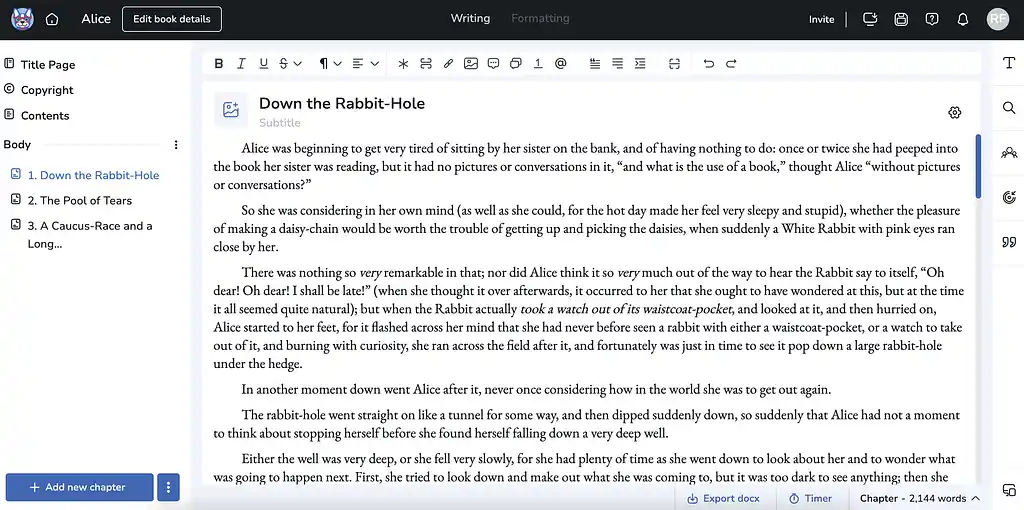The width and height of the screenshot is (1024, 510).
Task: Expand paragraph style dropdown arrow
Action: [338, 63]
